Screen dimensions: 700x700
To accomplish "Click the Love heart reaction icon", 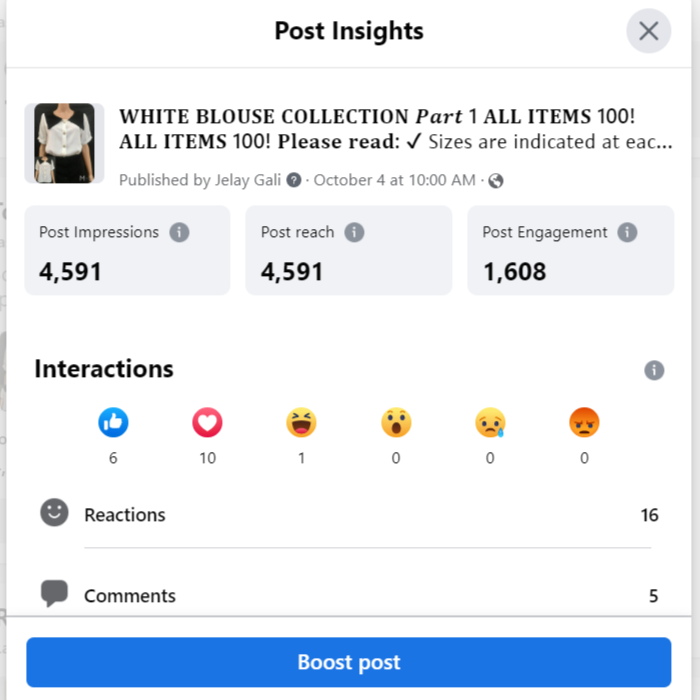I will pyautogui.click(x=207, y=423).
